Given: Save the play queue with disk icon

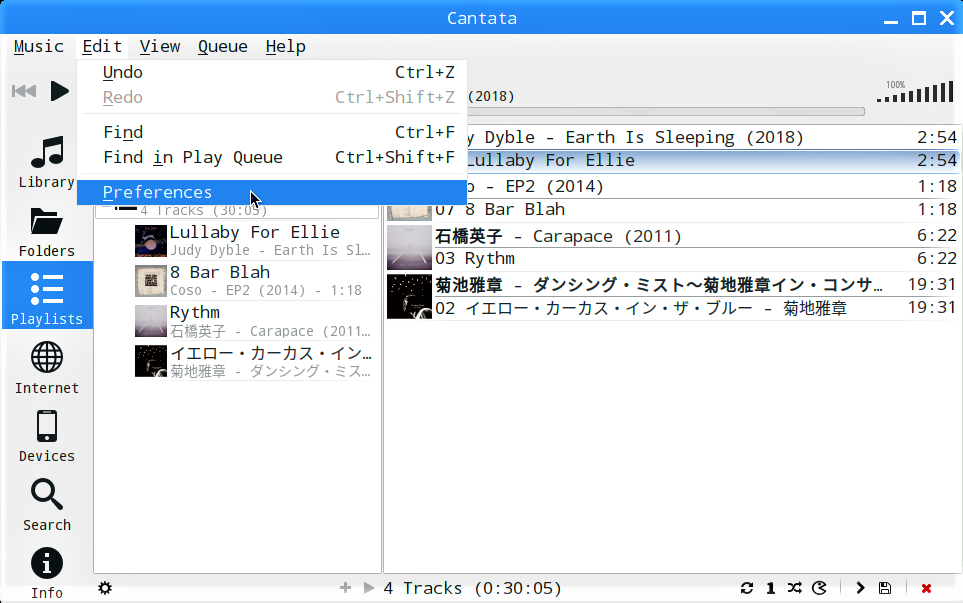Looking at the screenshot, I should tap(885, 588).
